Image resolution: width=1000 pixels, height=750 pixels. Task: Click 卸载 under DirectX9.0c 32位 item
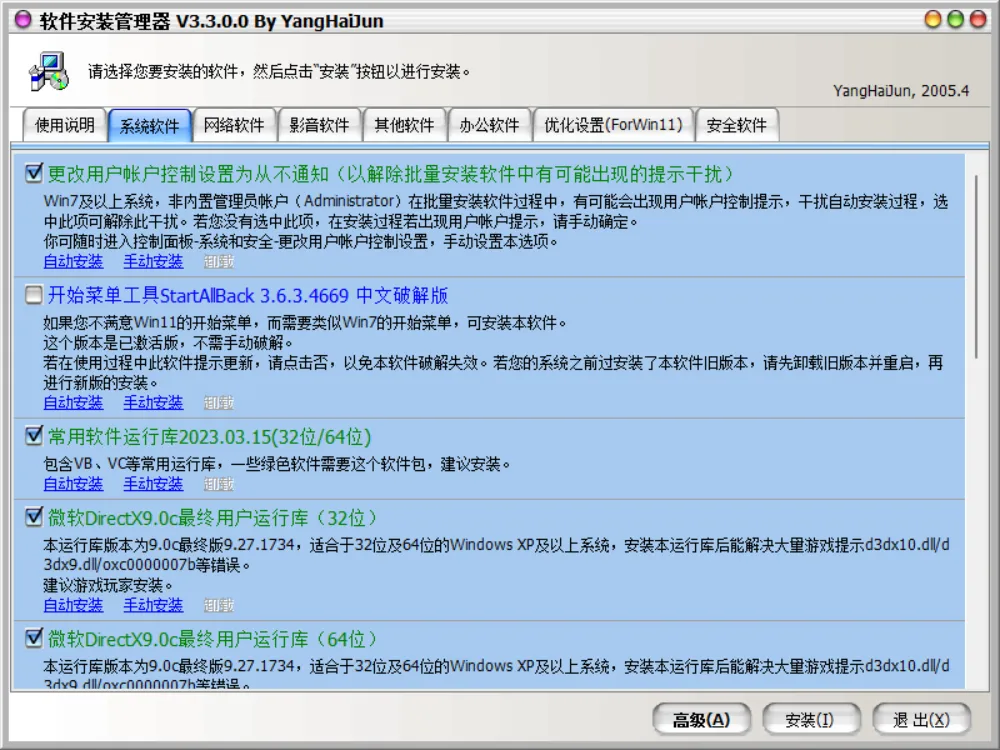pyautogui.click(x=219, y=605)
